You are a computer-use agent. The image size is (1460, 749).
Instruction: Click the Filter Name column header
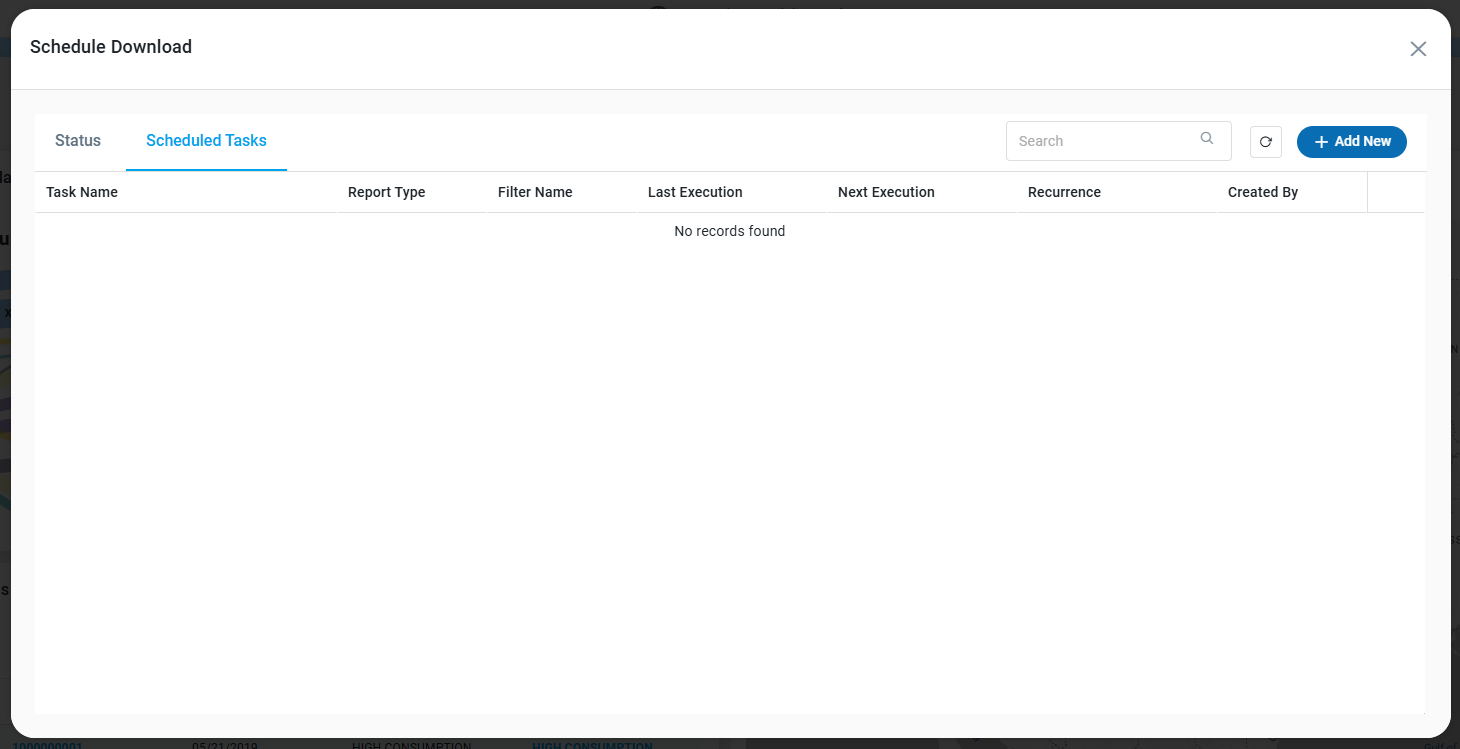(535, 192)
